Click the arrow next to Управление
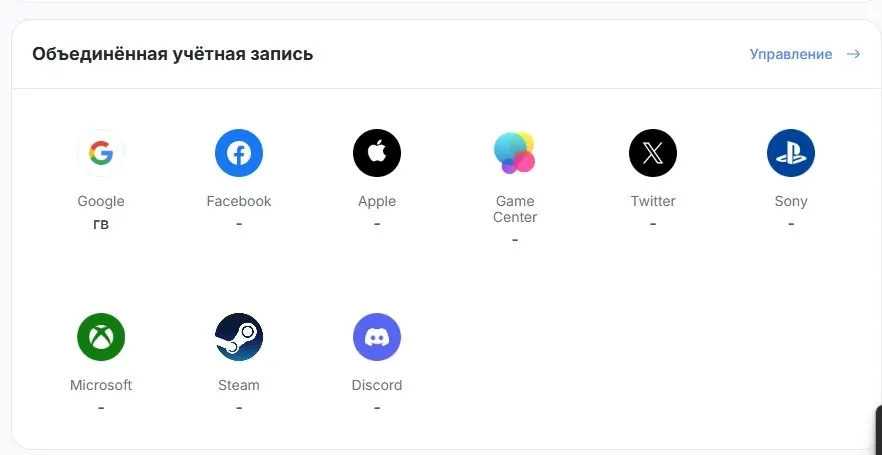 click(x=853, y=54)
